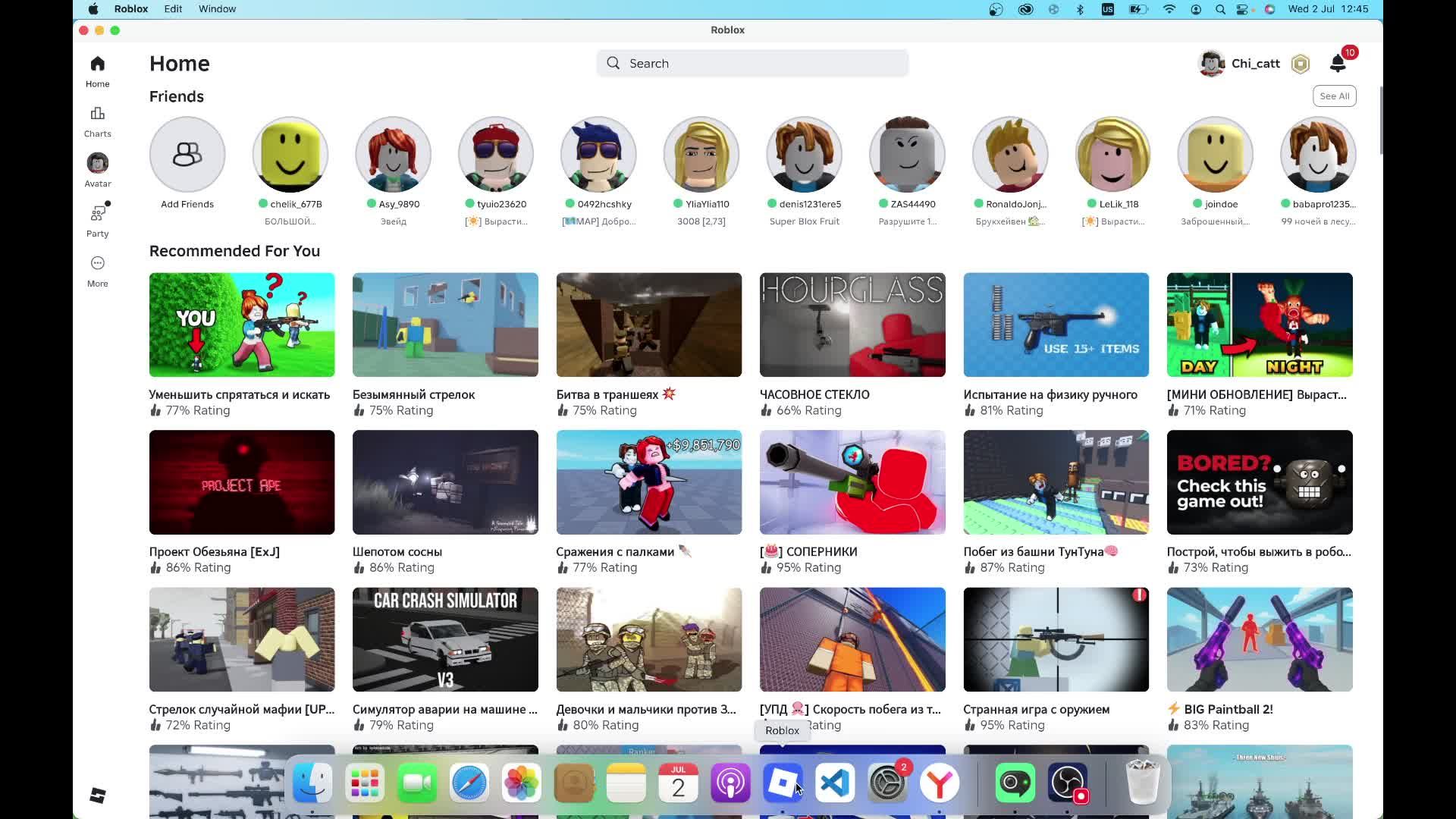Open friend RonaldoJonj avatar
This screenshot has width=1456, height=819.
(x=1010, y=155)
